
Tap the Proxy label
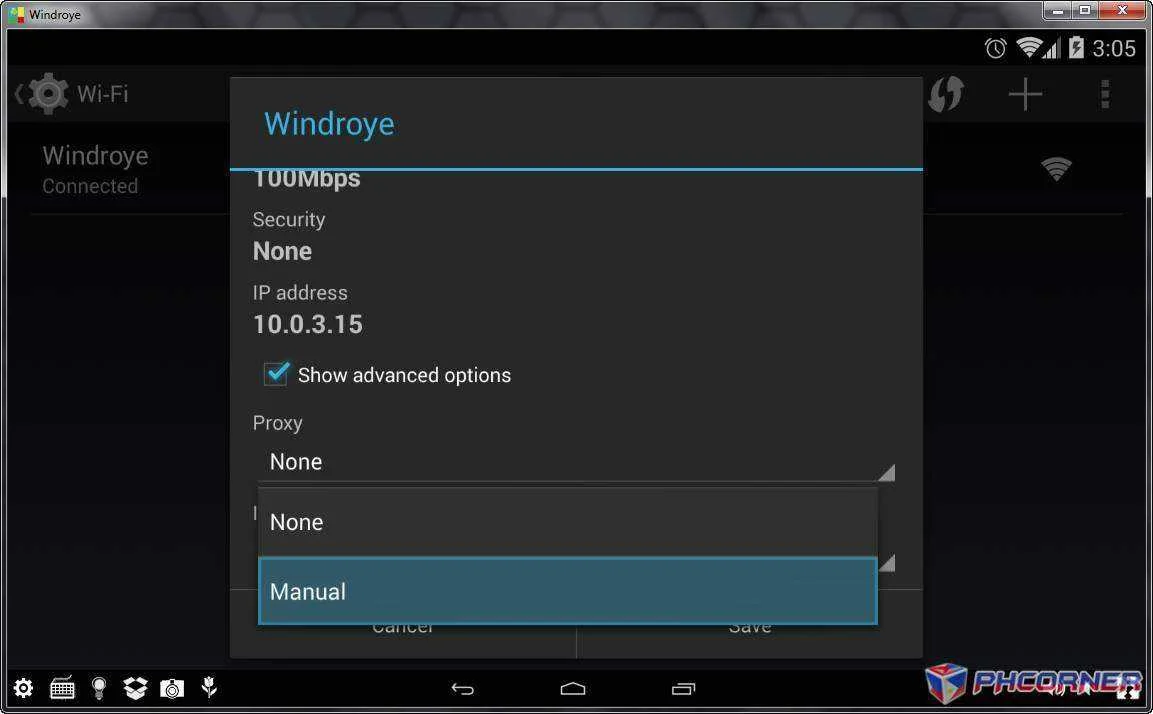point(278,424)
